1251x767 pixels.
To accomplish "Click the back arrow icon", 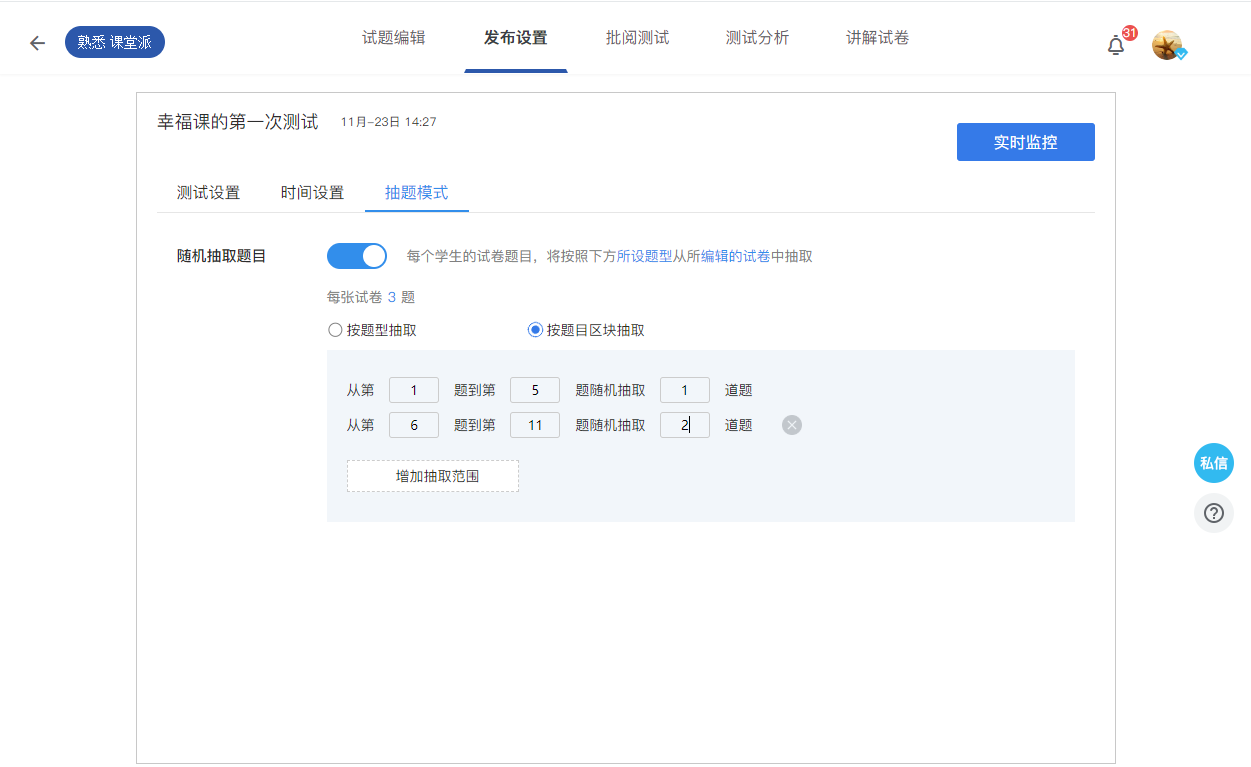I will [38, 43].
